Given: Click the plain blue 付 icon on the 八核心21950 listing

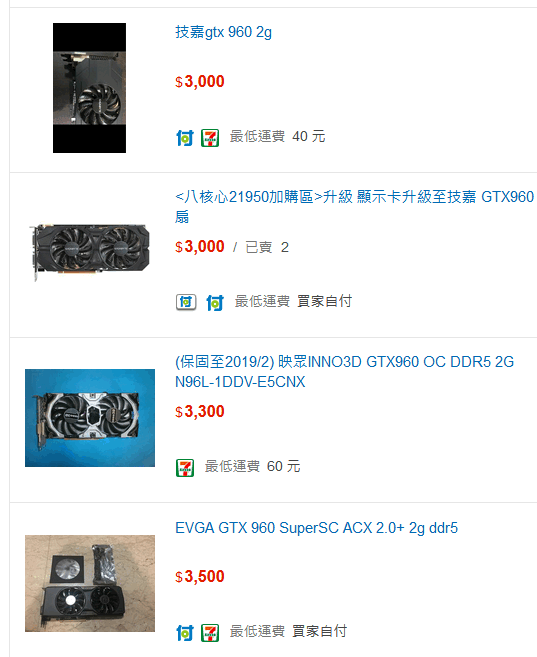Looking at the screenshot, I should pos(215,303).
